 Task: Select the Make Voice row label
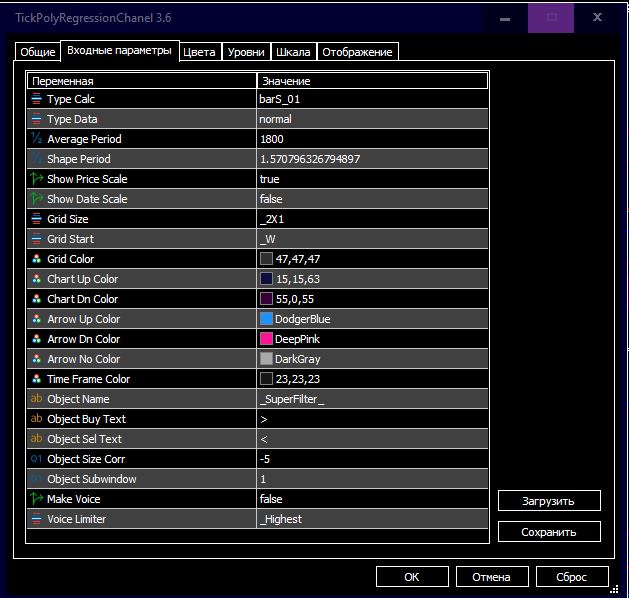74,499
